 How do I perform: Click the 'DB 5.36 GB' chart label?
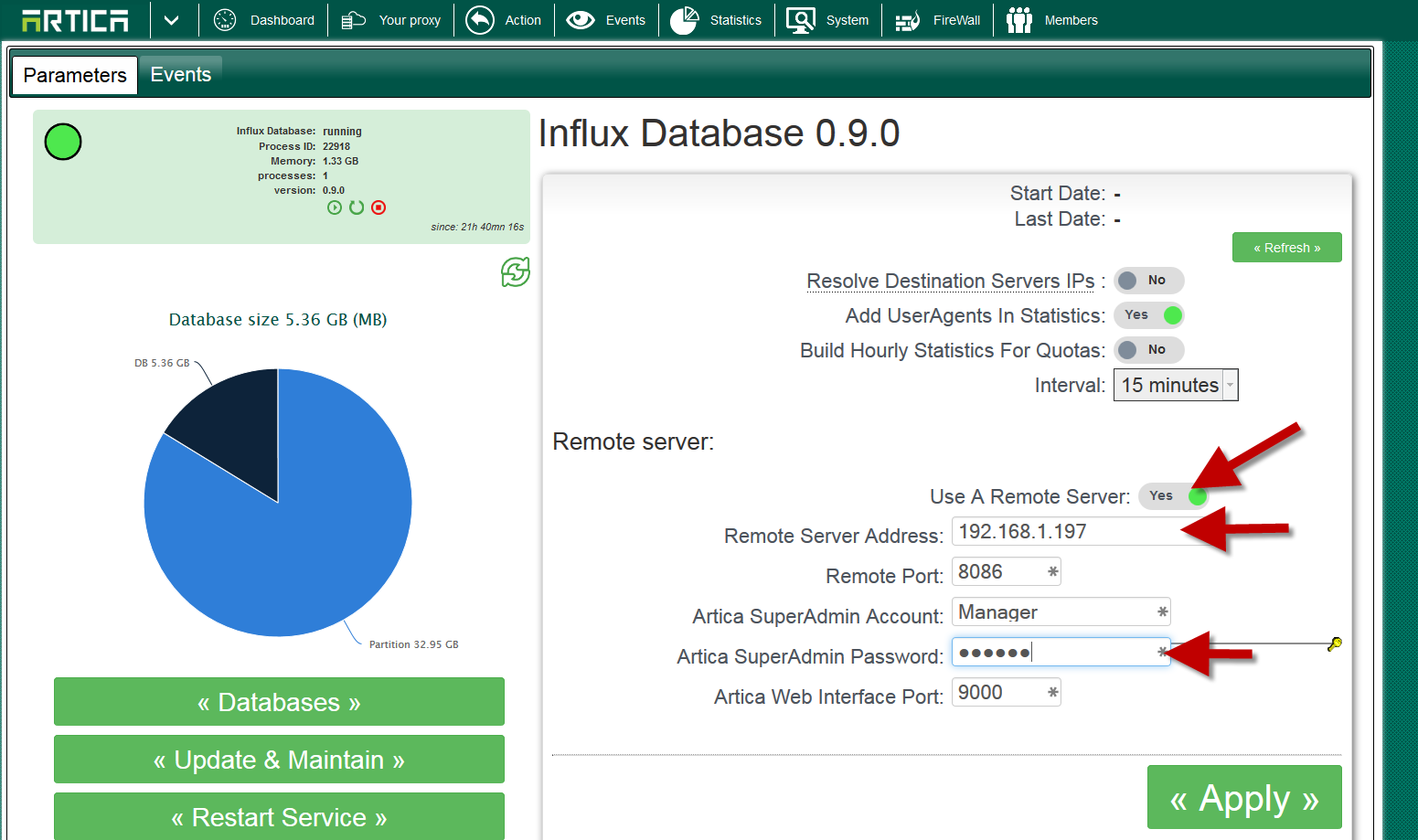pyautogui.click(x=162, y=363)
